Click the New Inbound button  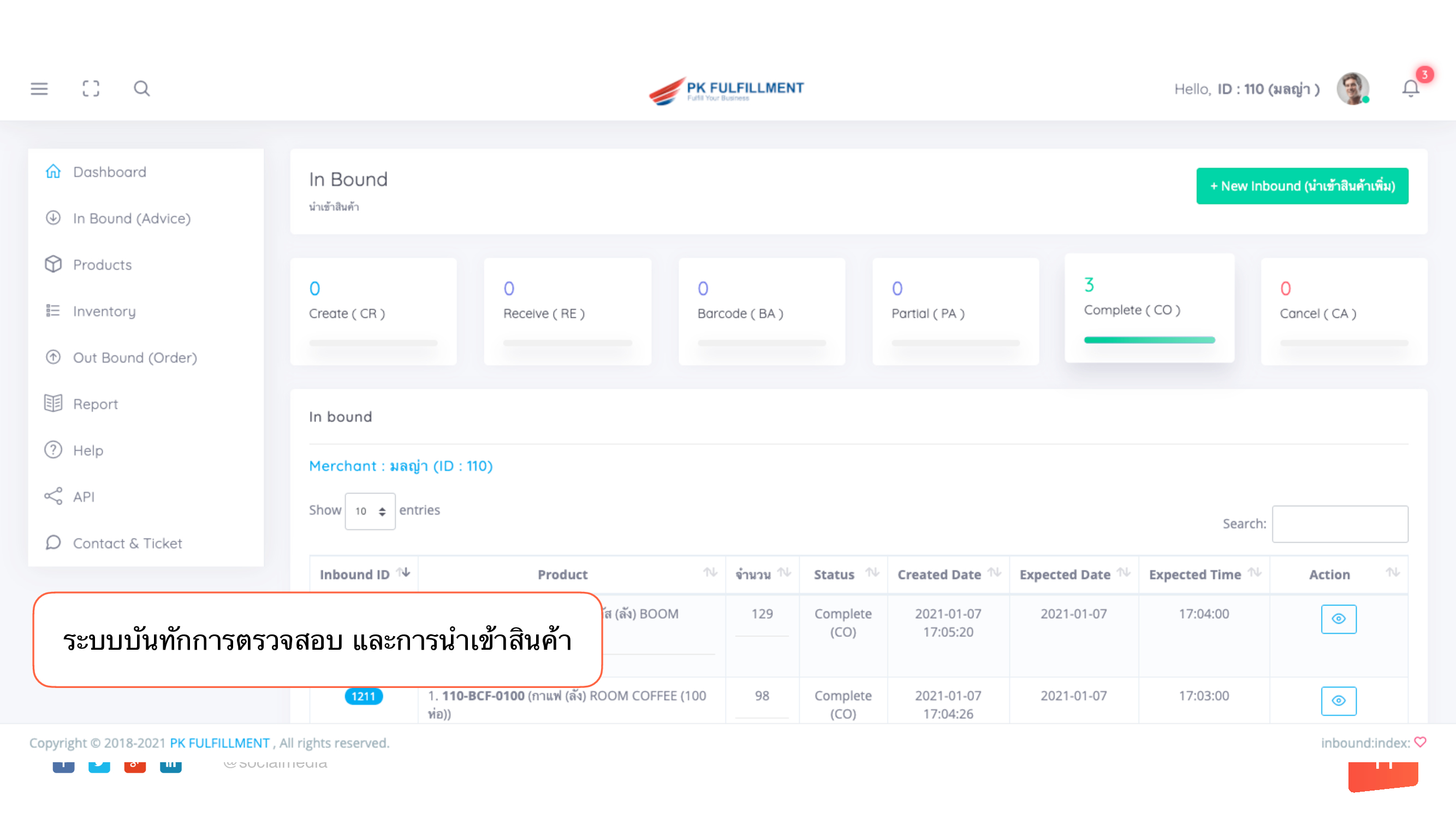[1302, 186]
